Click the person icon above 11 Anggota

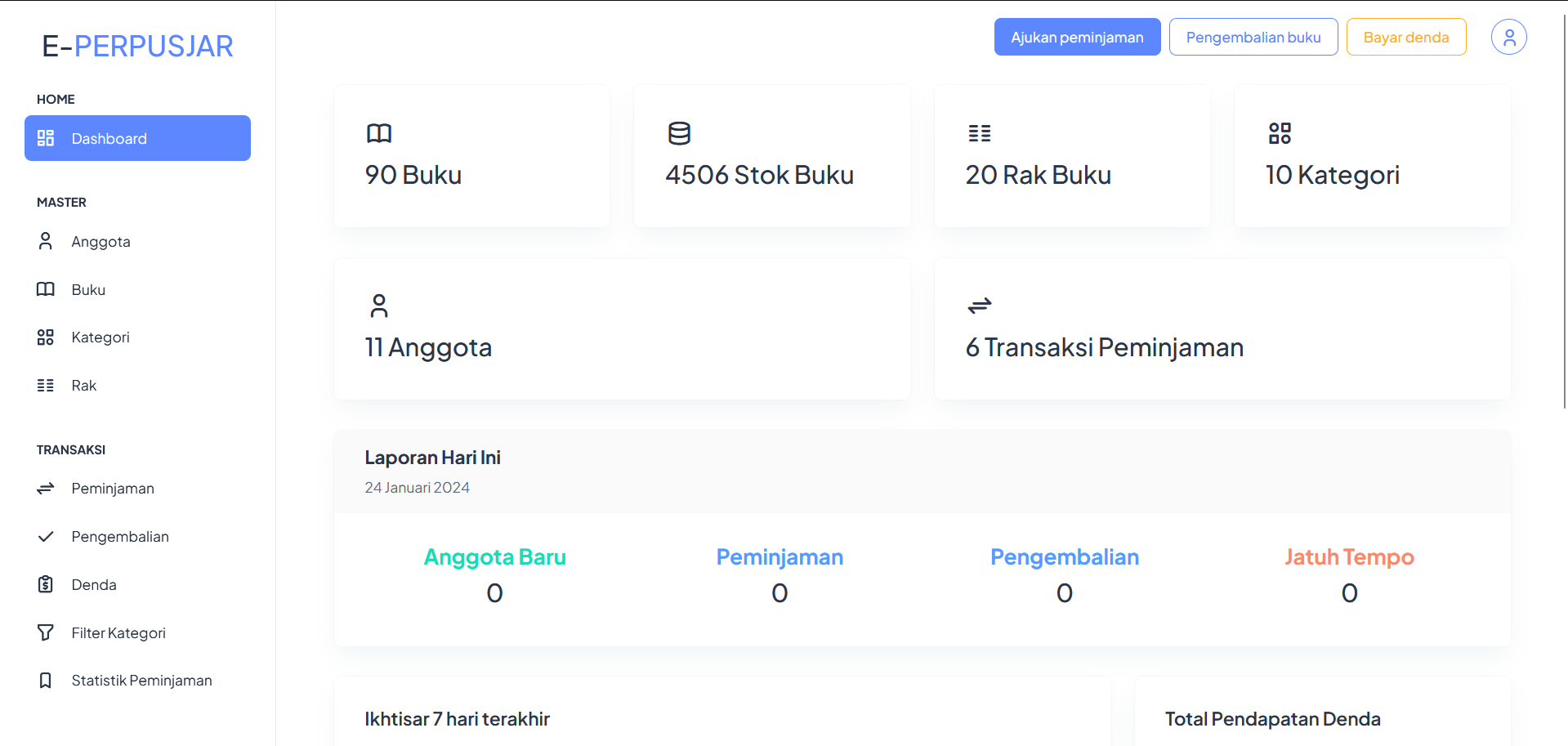379,306
